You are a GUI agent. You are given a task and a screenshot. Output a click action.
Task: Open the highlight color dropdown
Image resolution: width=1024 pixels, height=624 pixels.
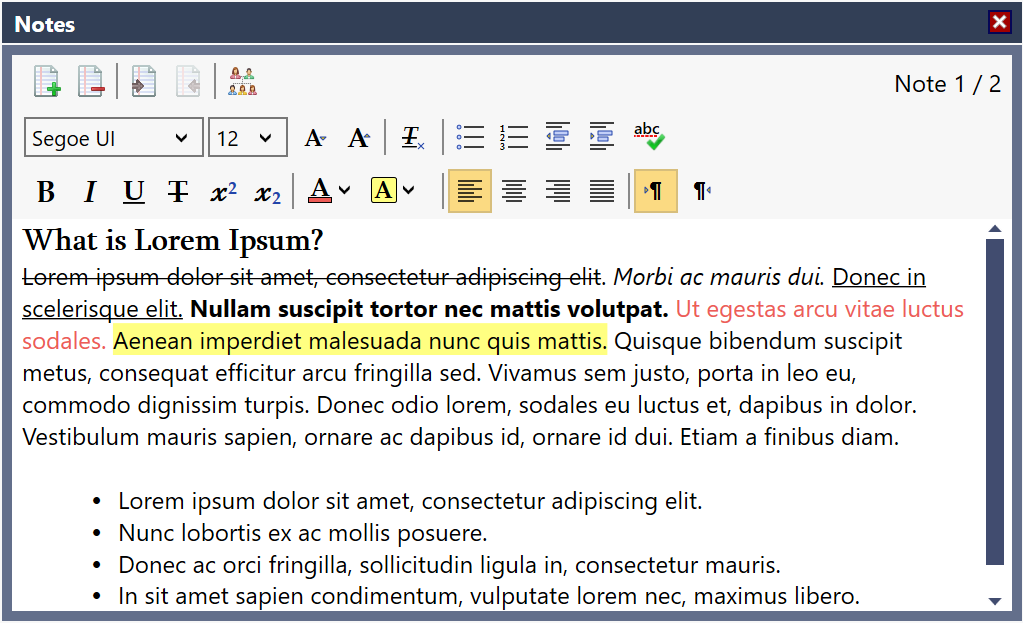point(409,190)
